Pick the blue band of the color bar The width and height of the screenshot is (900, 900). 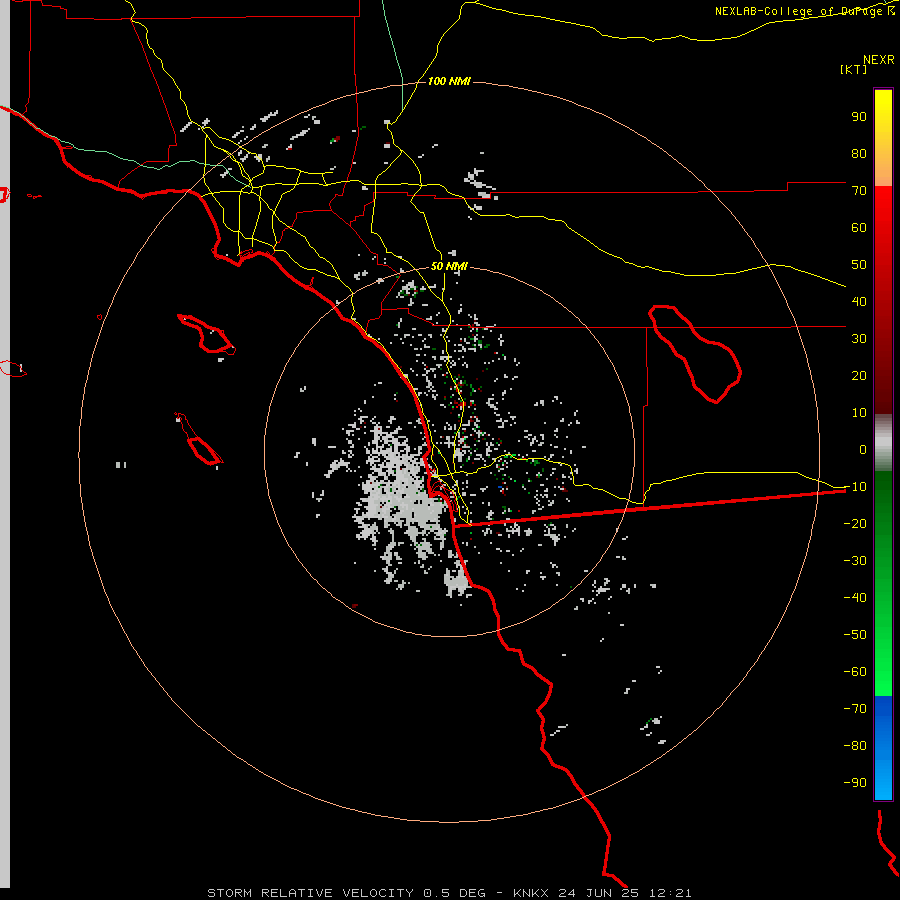(x=883, y=748)
